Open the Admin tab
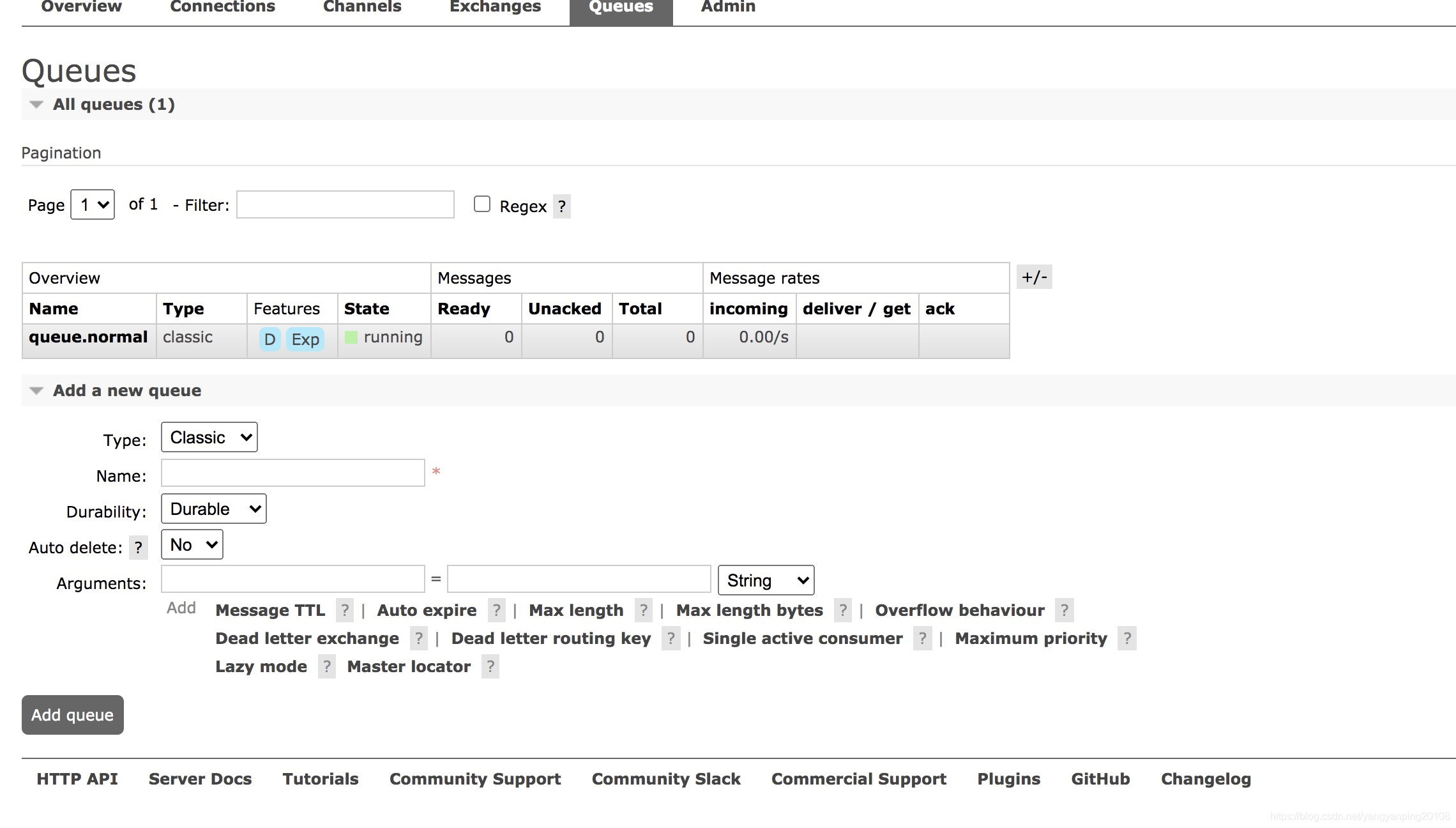This screenshot has width=1456, height=828. click(x=728, y=8)
